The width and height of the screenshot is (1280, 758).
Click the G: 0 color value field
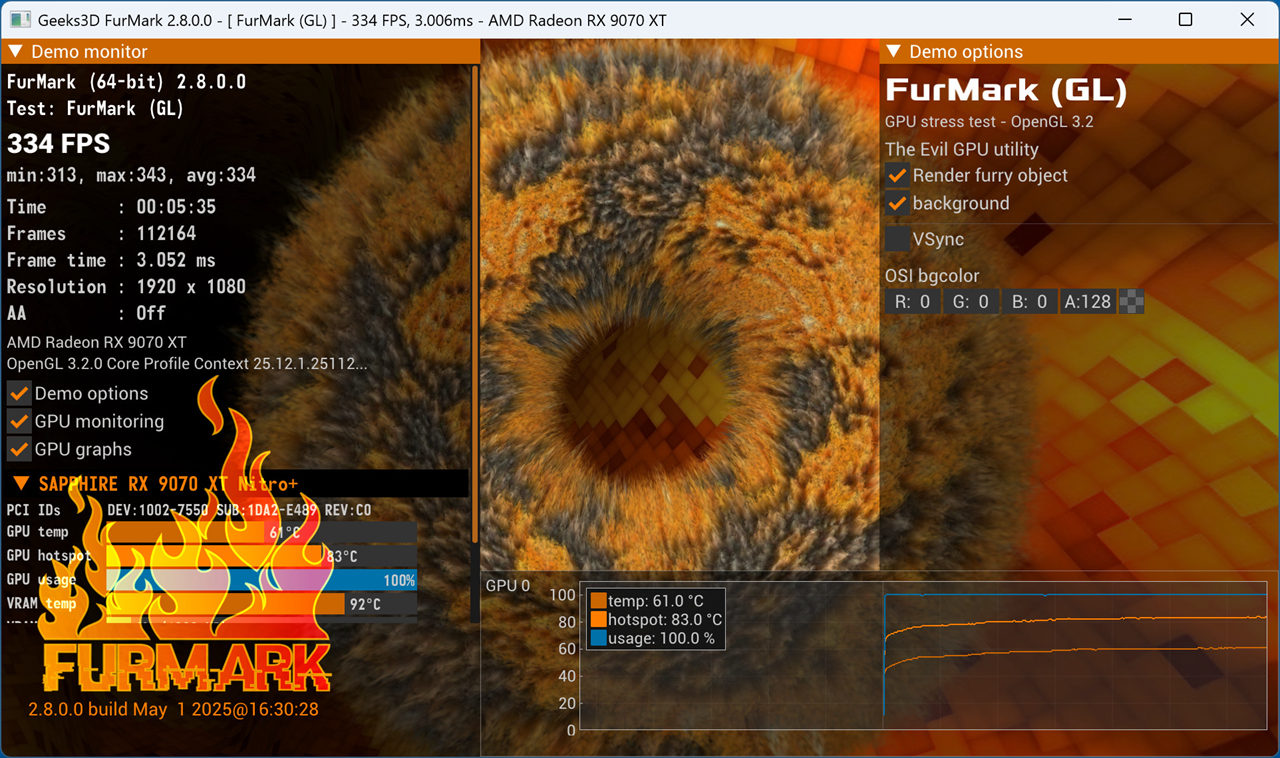click(971, 301)
